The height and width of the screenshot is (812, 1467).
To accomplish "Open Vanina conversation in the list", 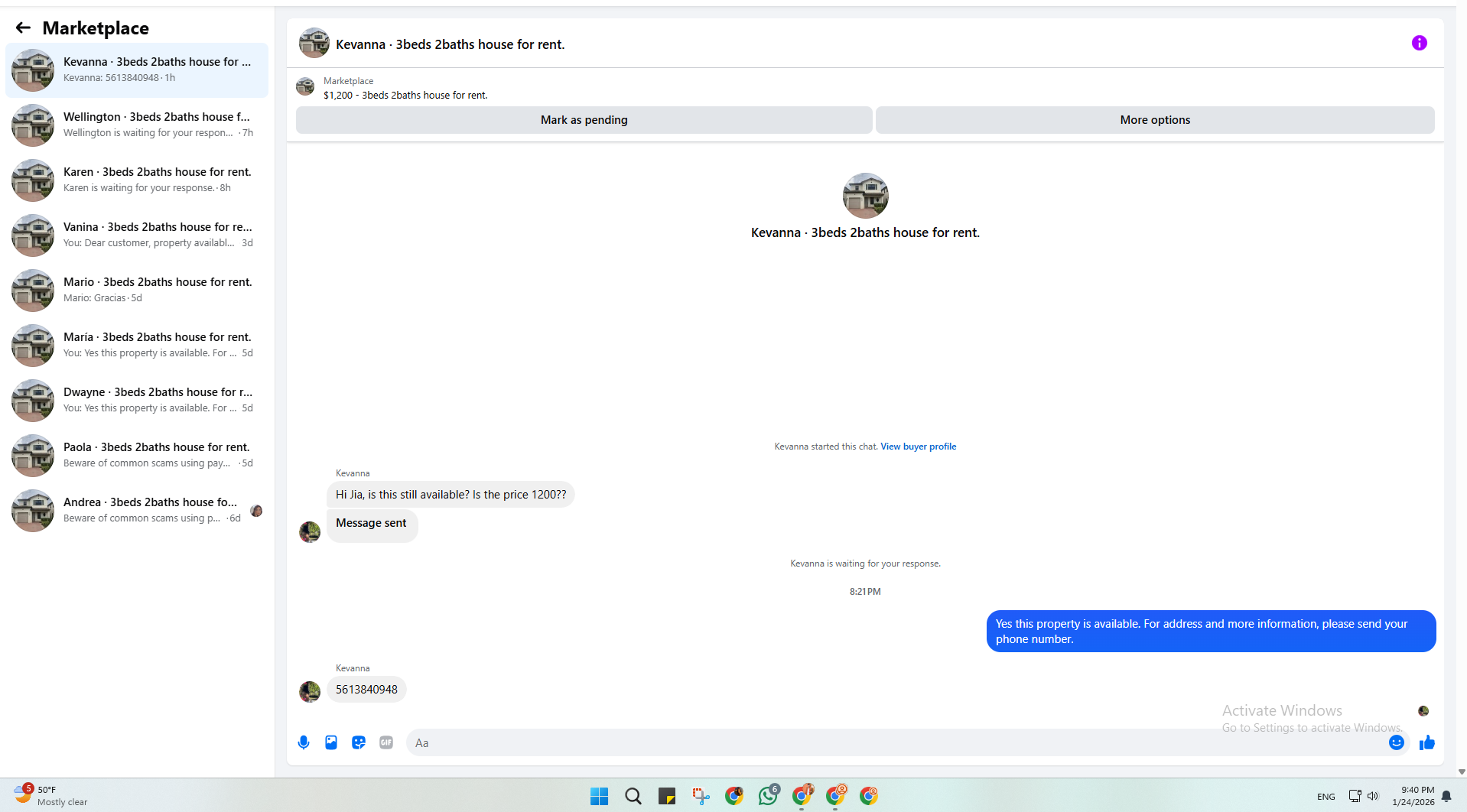I will coord(137,235).
